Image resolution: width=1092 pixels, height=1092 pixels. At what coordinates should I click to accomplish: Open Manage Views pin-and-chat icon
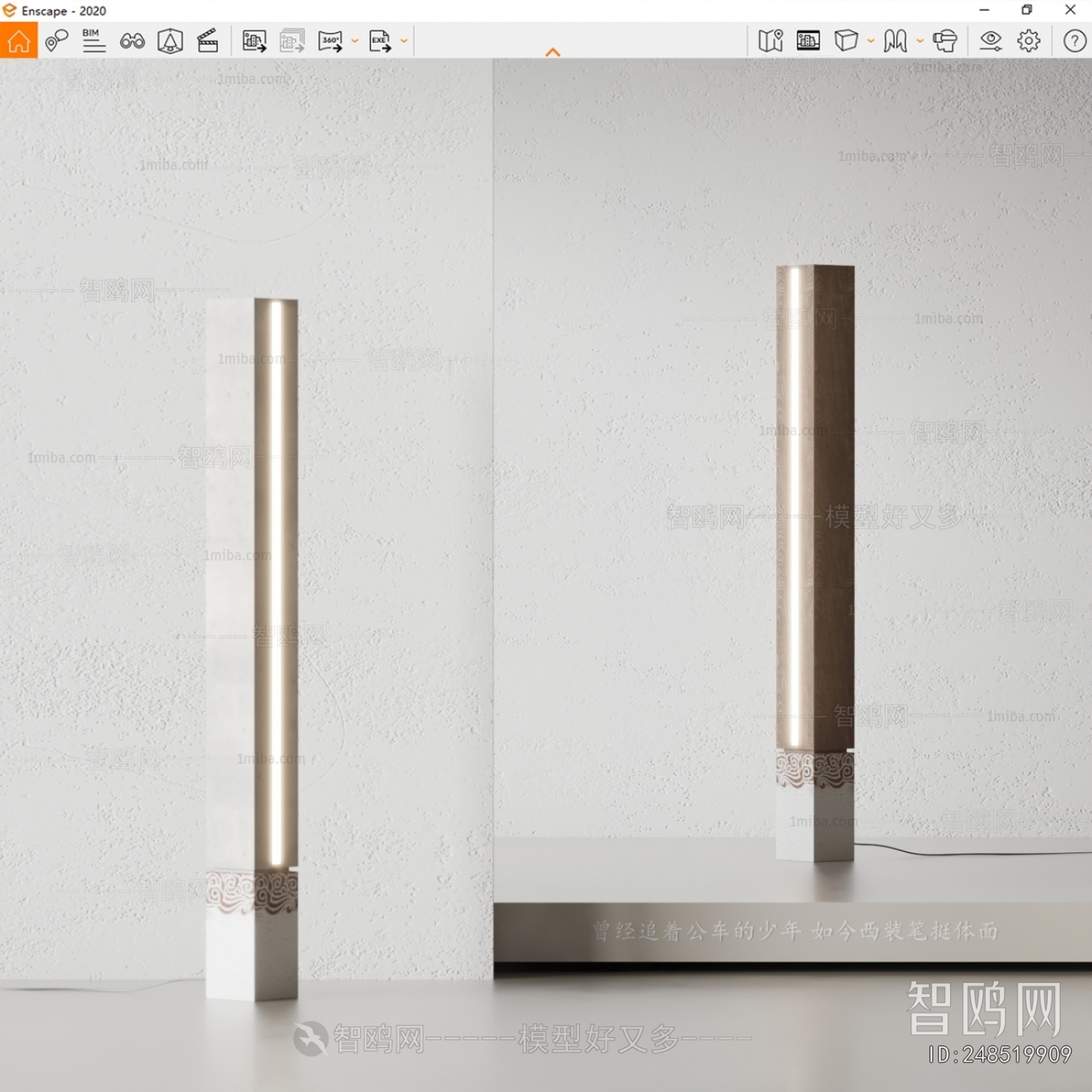click(x=56, y=41)
